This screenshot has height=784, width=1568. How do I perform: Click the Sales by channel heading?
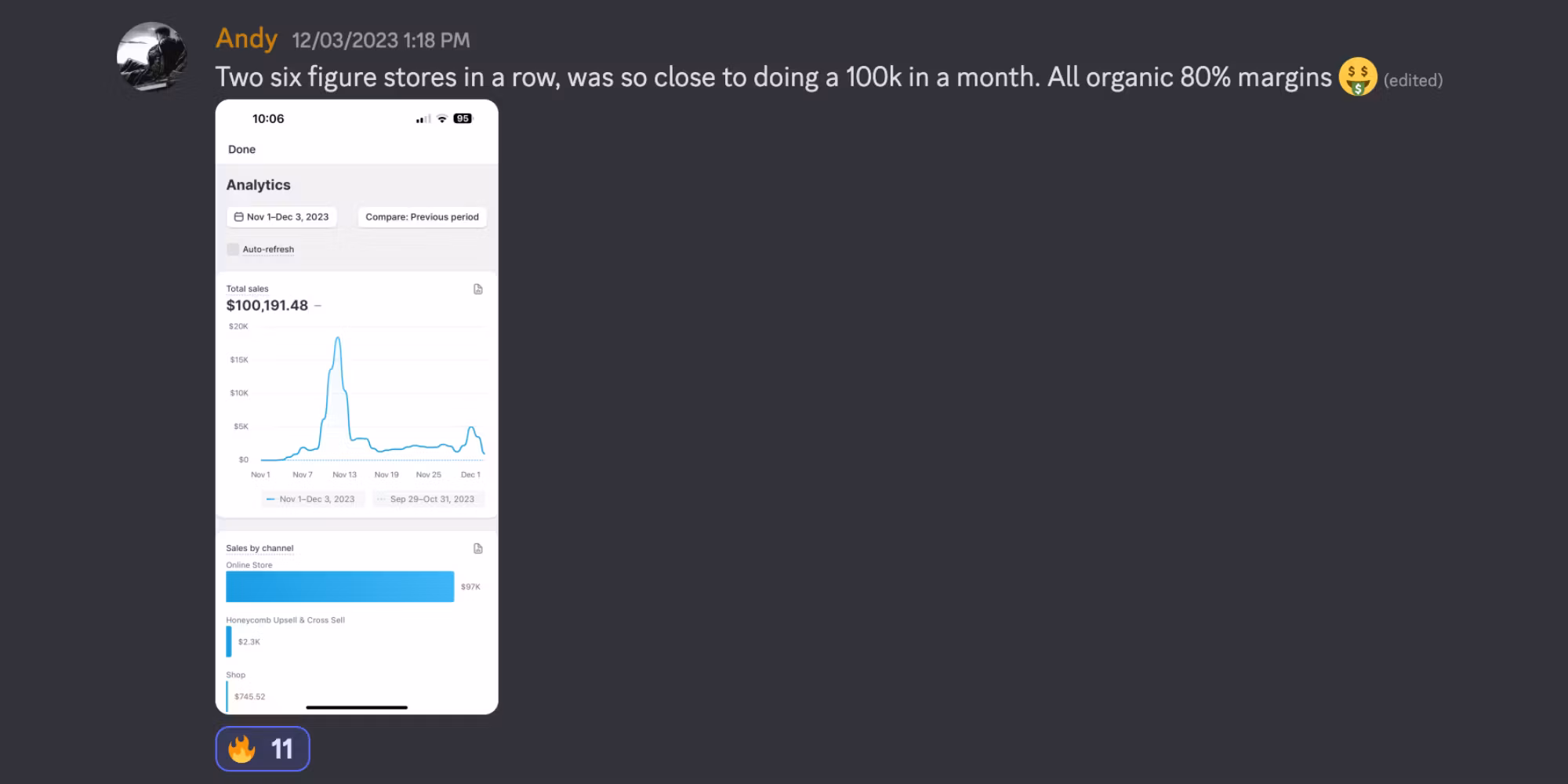[260, 548]
